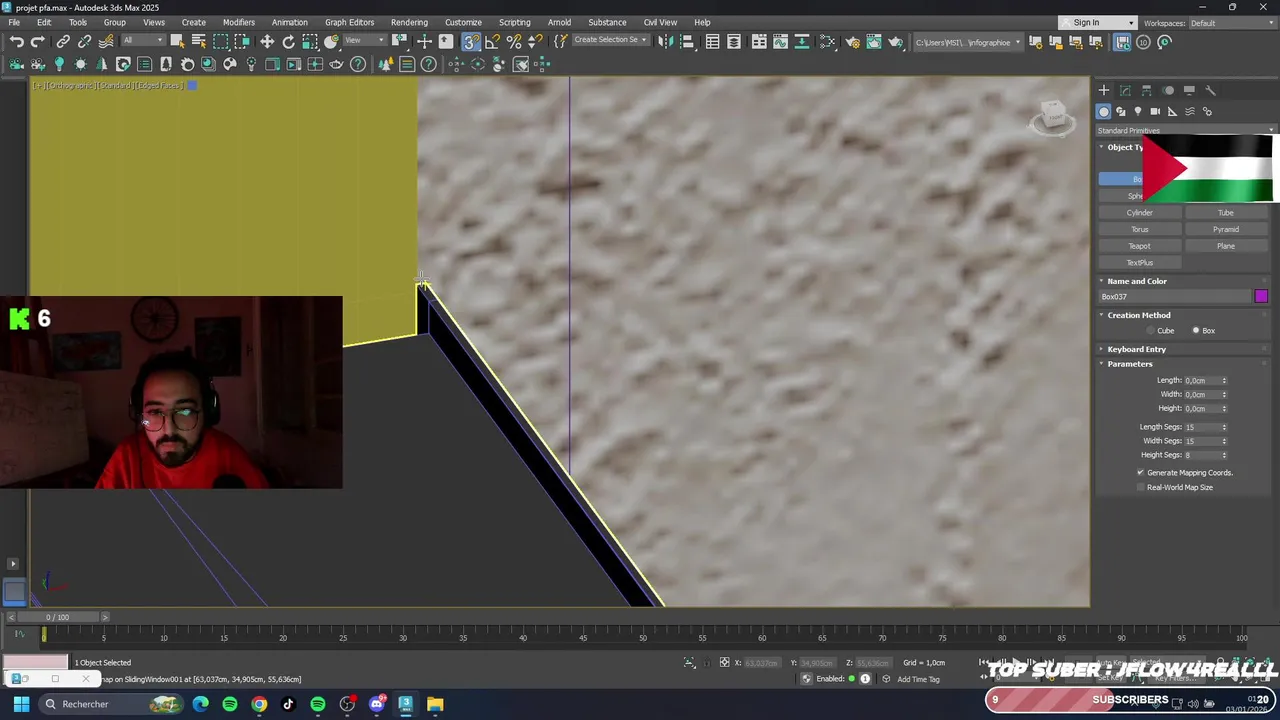The image size is (1280, 720).
Task: Open the Modifiers menu
Action: tap(238, 22)
